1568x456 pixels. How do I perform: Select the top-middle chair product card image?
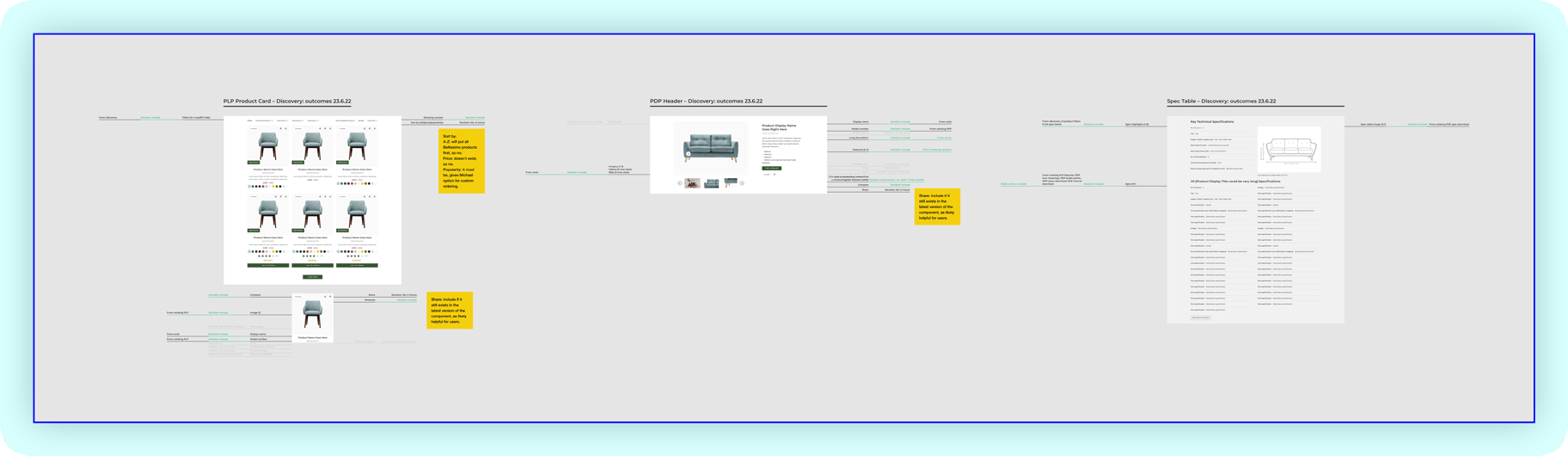coord(313,146)
